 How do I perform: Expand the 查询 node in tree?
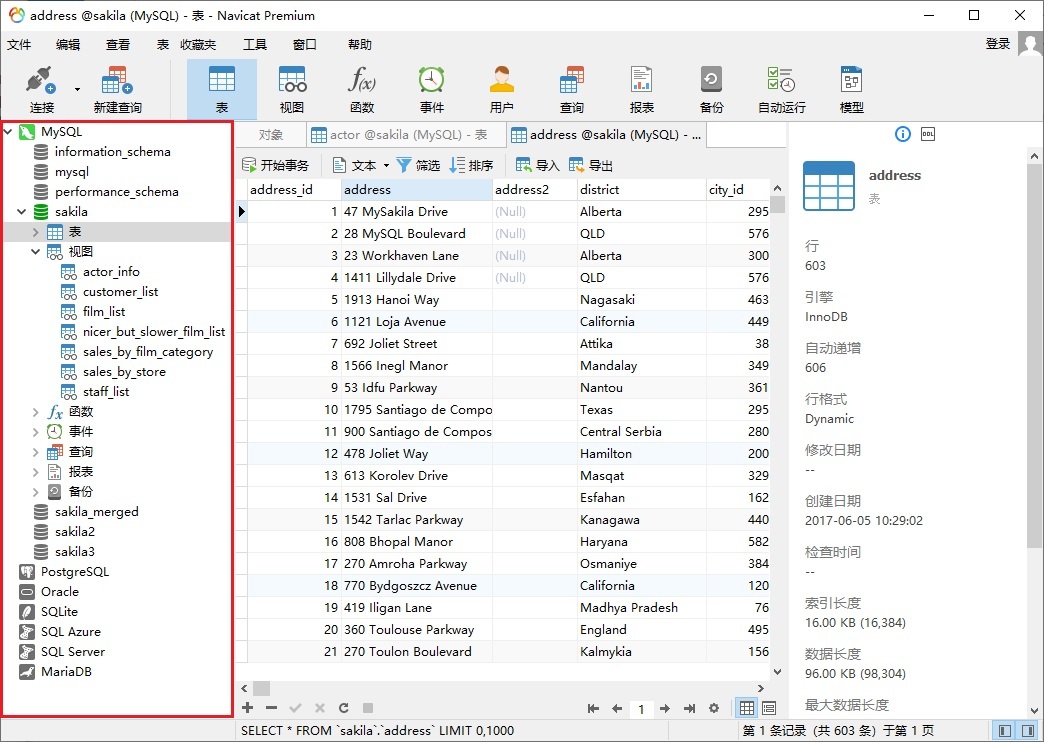(x=35, y=452)
